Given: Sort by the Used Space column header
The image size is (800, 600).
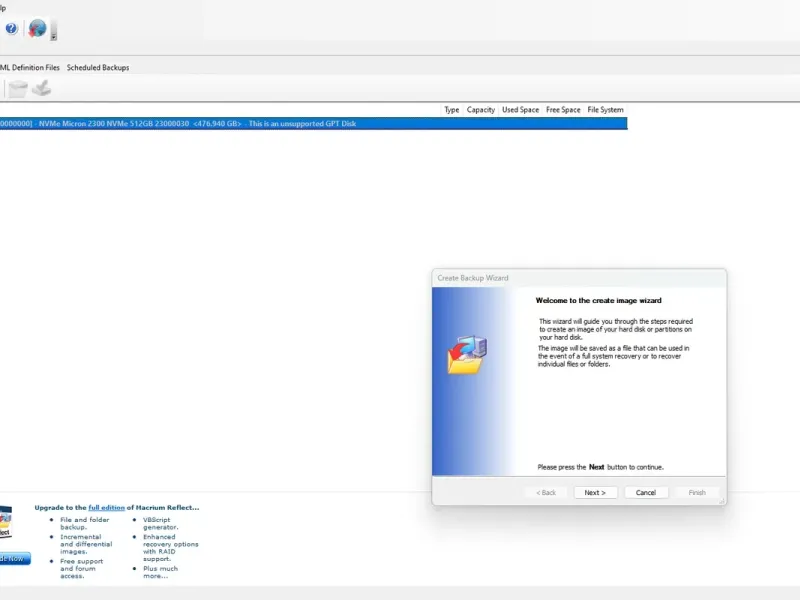Looking at the screenshot, I should coord(520,110).
